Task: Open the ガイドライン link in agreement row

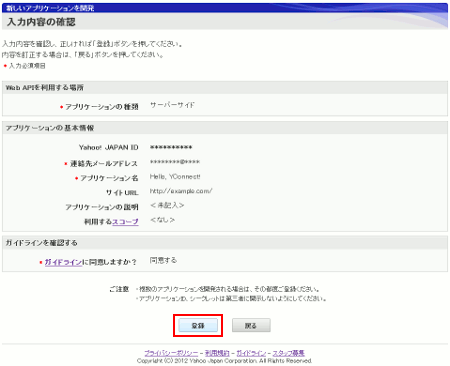Action: pos(63,262)
